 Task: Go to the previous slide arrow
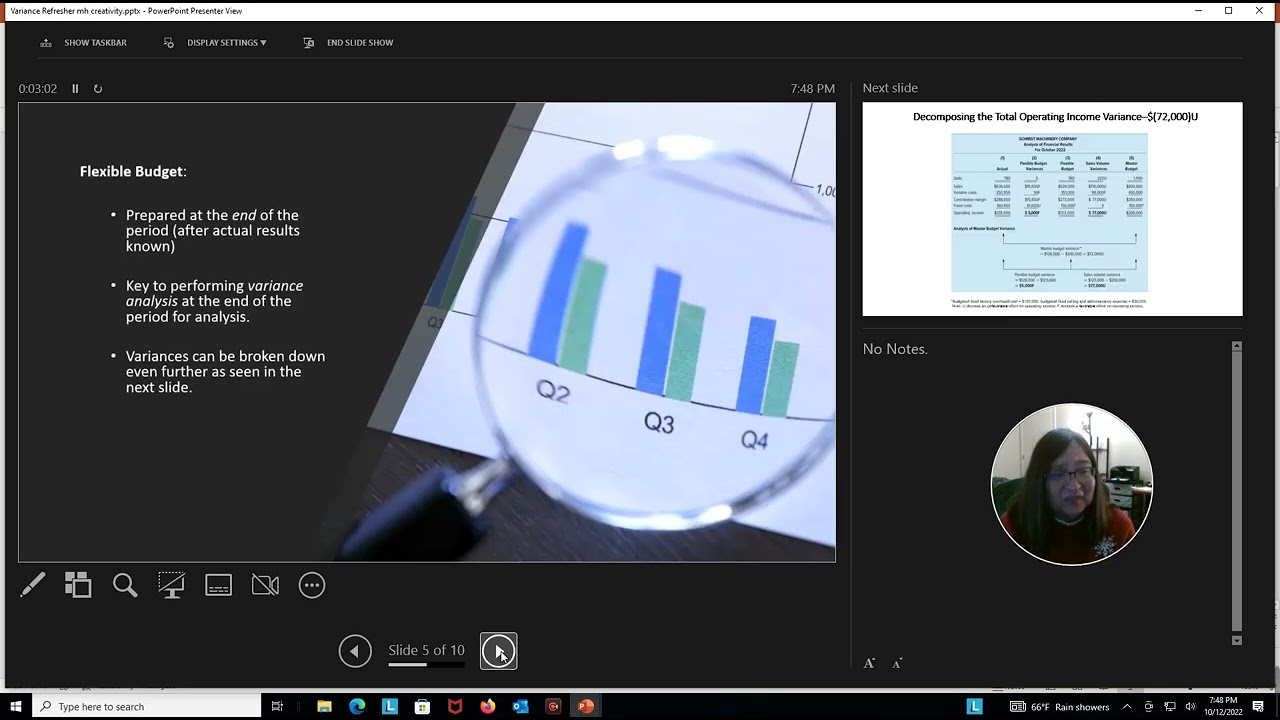(x=355, y=651)
